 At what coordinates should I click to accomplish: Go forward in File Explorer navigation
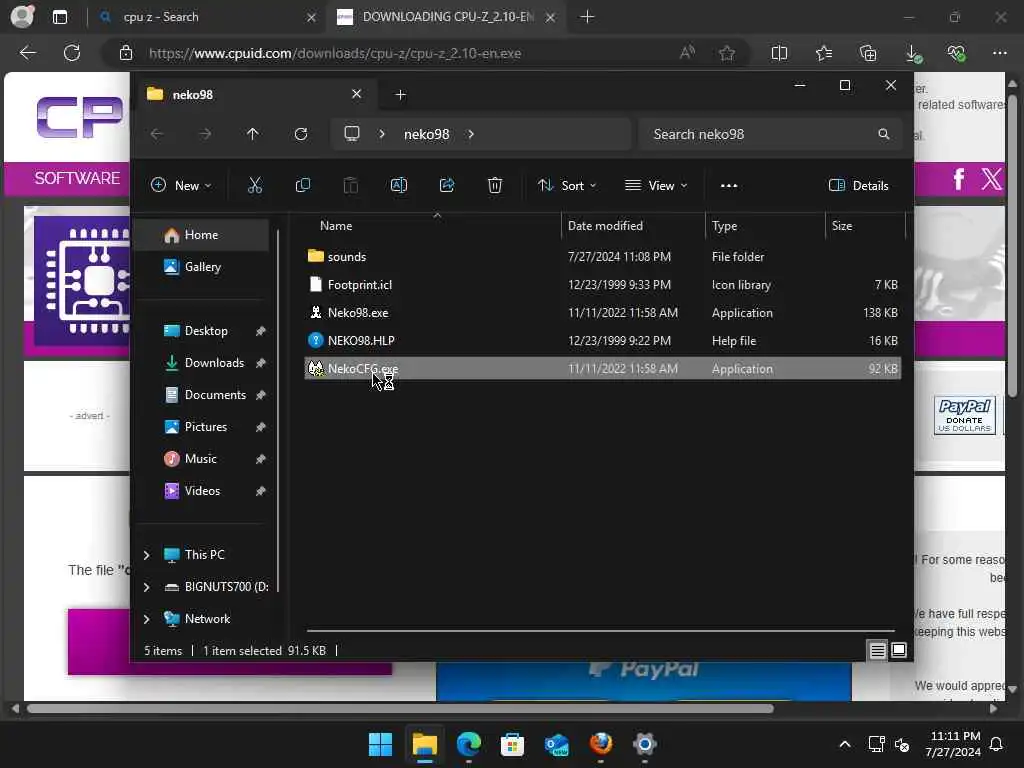pyautogui.click(x=205, y=134)
